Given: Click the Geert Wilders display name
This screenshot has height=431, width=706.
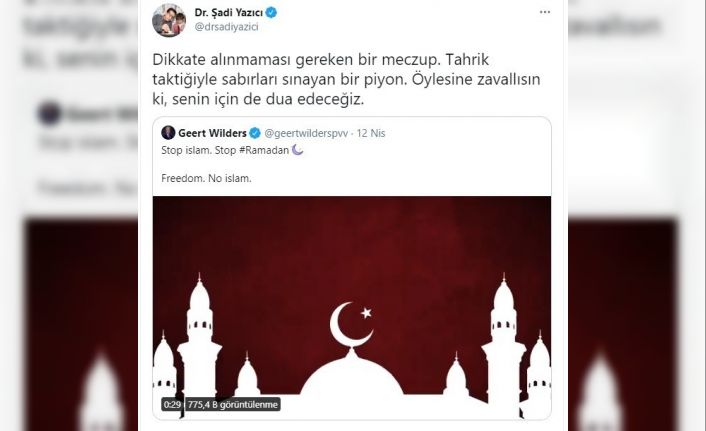Looking at the screenshot, I should tap(212, 133).
